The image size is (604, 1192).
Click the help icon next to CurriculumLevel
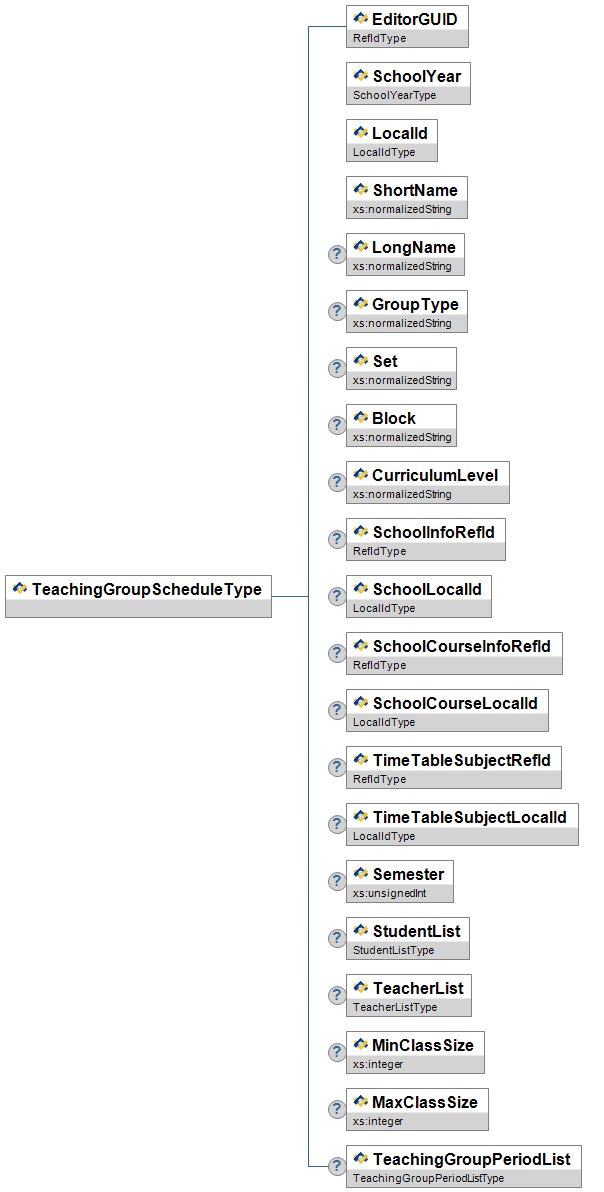coord(337,482)
